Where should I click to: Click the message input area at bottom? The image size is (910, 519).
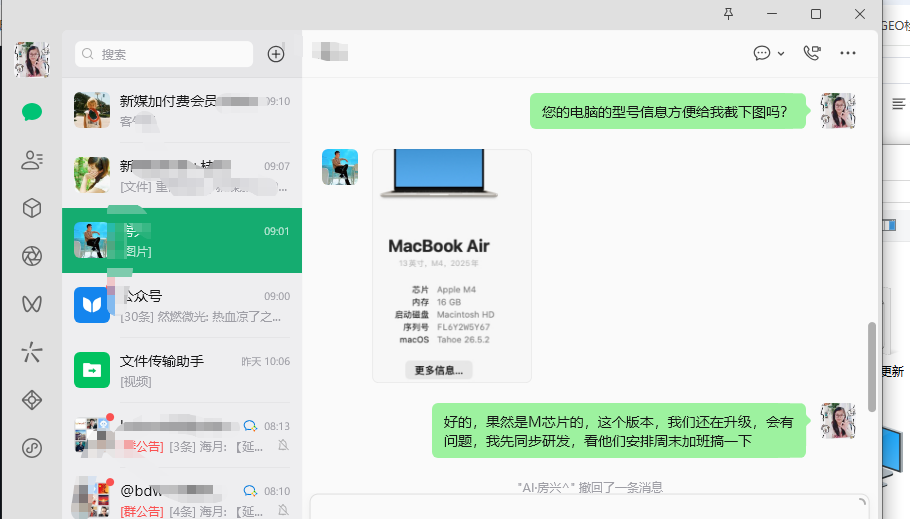[x=590, y=508]
